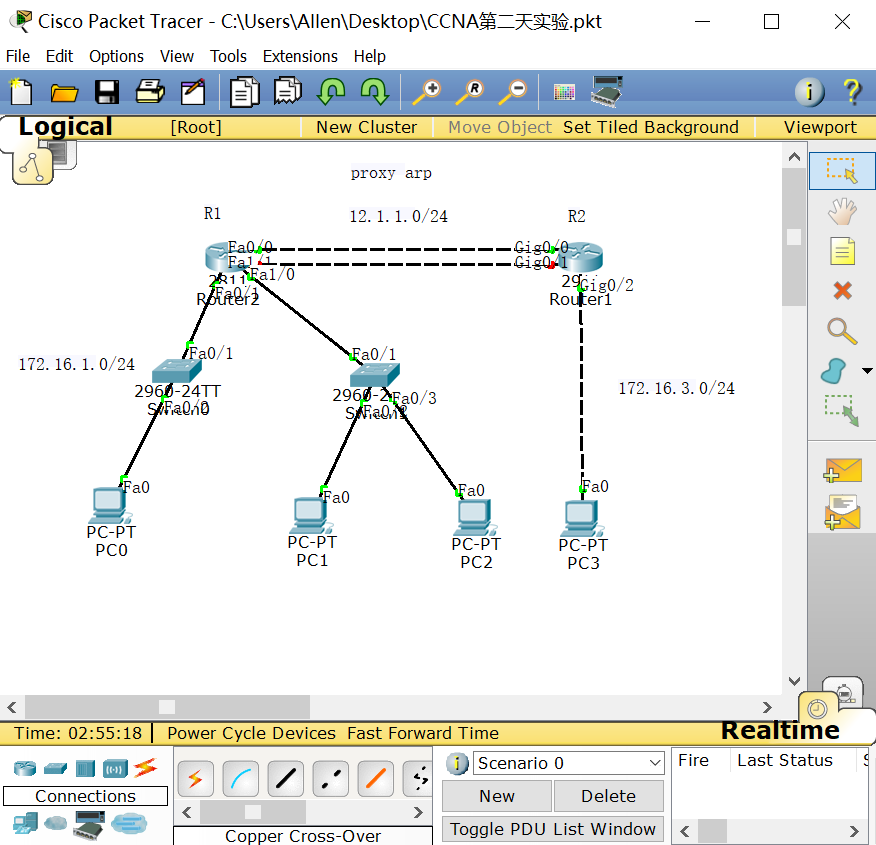
Task: Switch to Realtime mode tab
Action: point(780,730)
